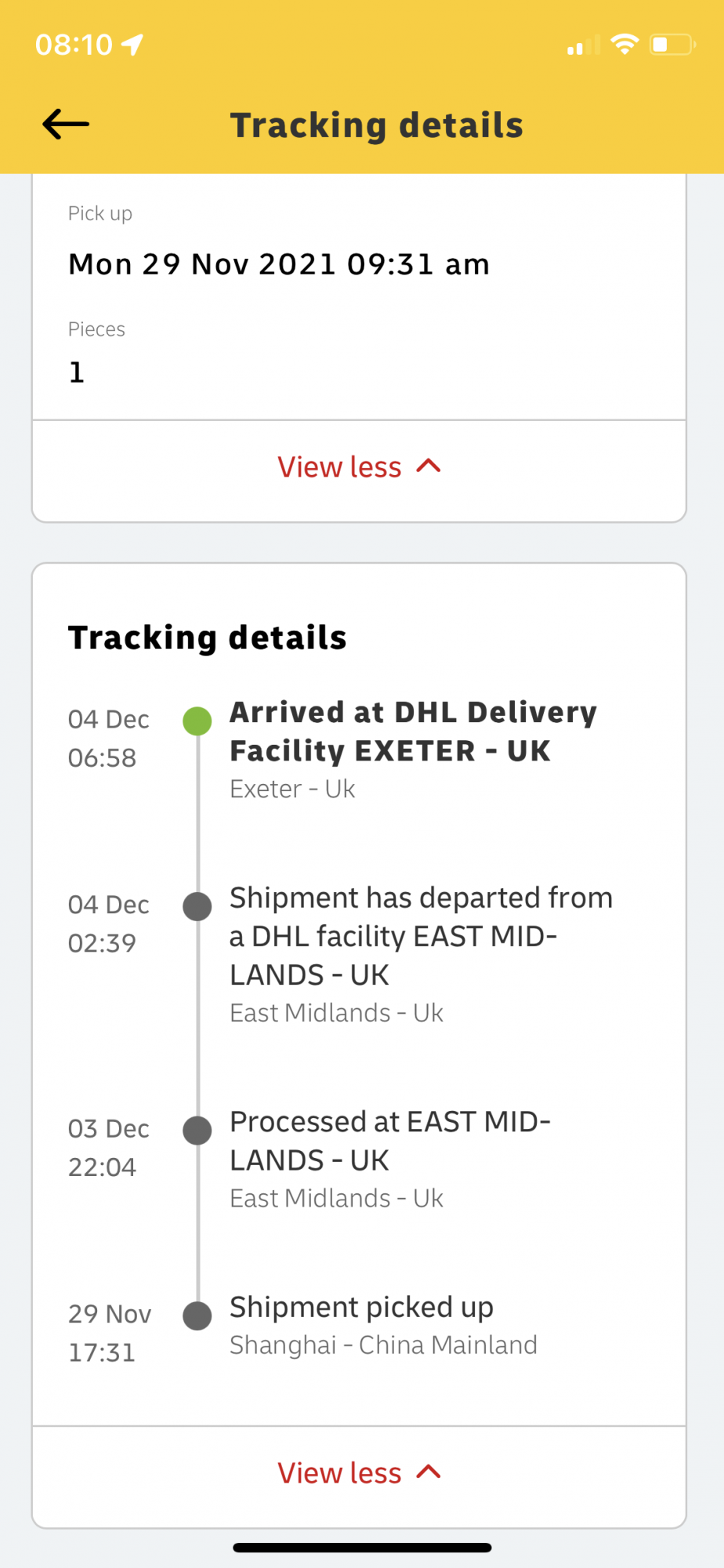Tap the chevron beside upper View less
Image resolution: width=724 pixels, height=1568 pixels.
[x=429, y=466]
